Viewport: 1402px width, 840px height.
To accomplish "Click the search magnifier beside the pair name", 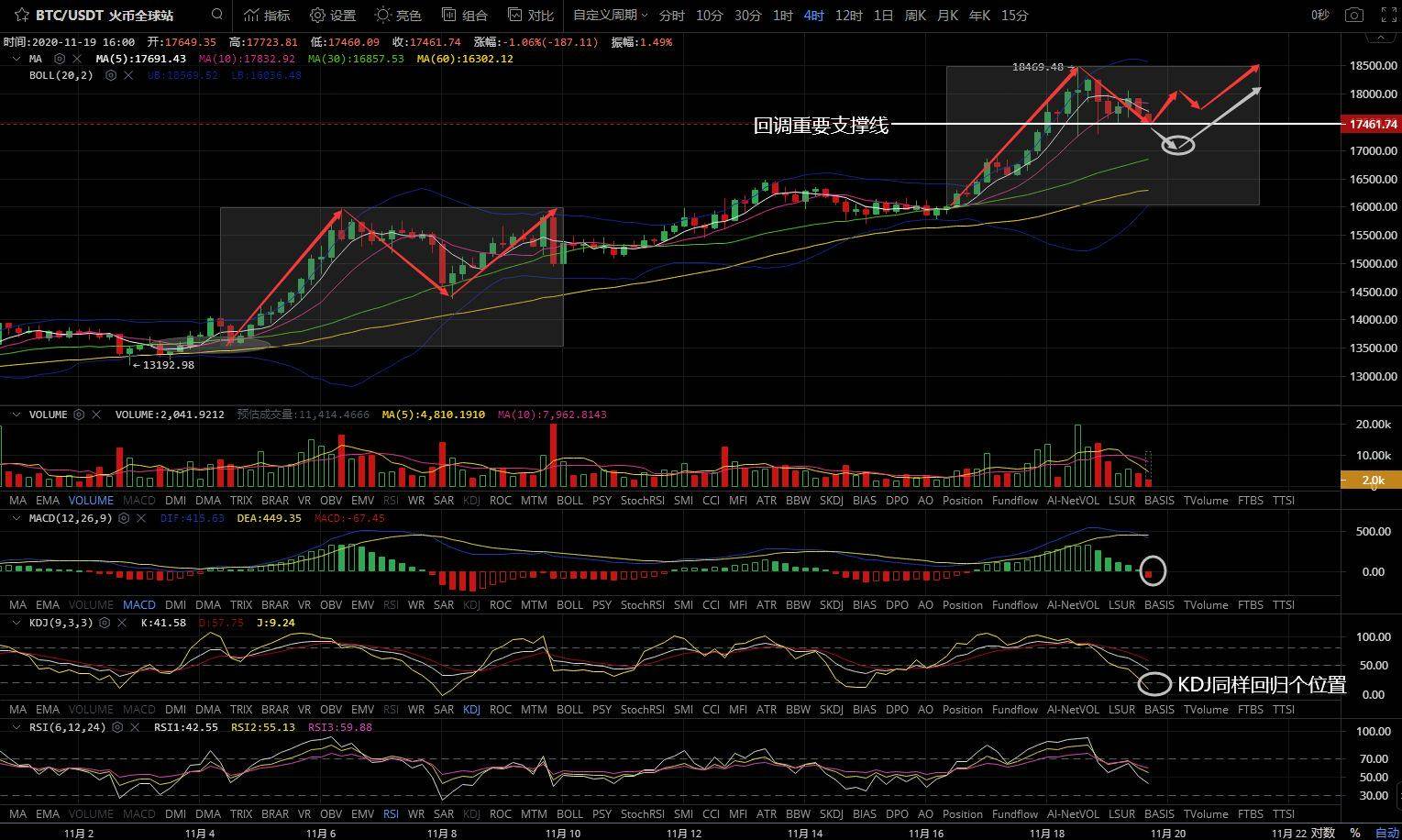I will 216,15.
